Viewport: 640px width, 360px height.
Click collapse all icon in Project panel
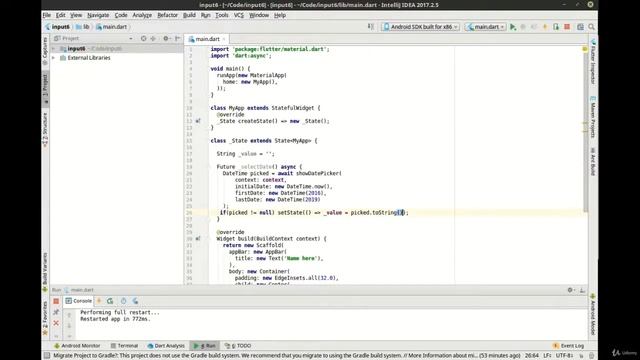click(153, 38)
